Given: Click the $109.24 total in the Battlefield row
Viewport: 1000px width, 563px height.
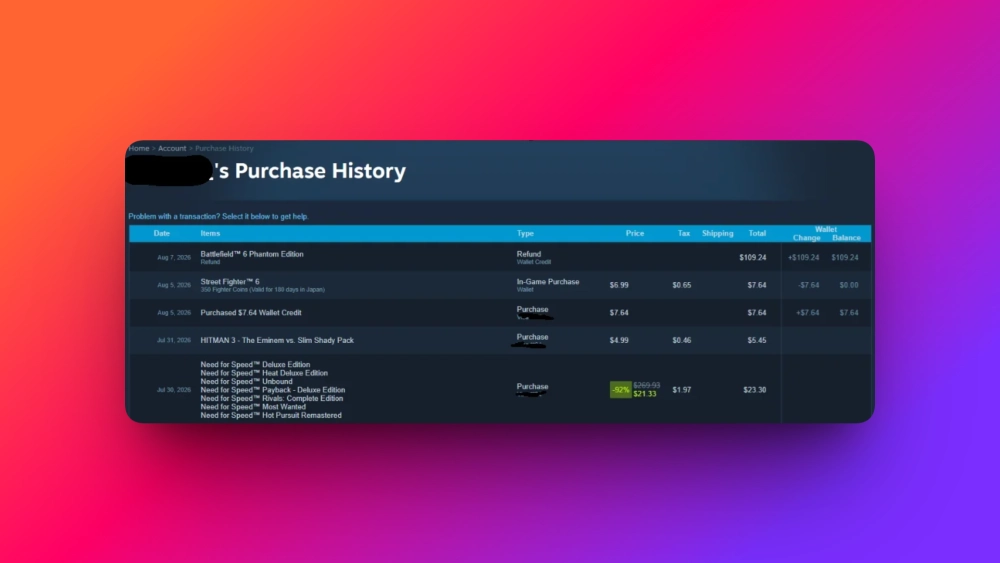Looking at the screenshot, I should click(753, 258).
